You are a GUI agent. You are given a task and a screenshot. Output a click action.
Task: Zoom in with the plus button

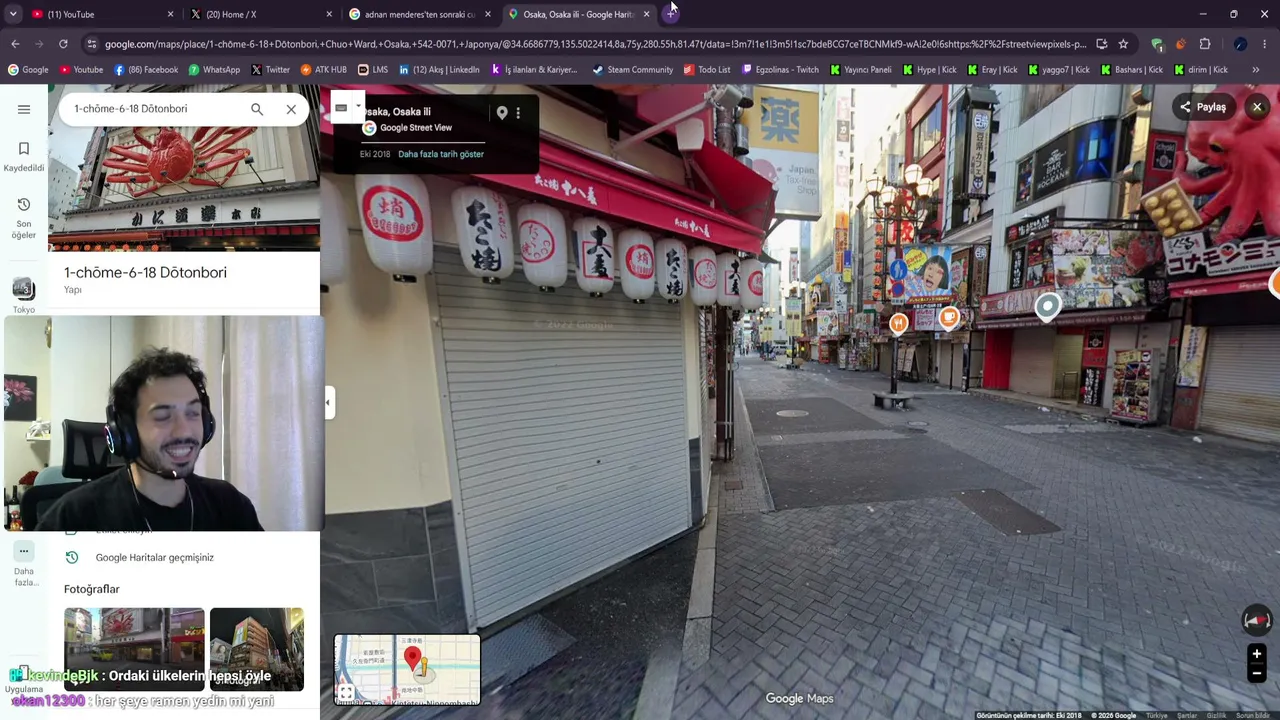(x=1257, y=654)
